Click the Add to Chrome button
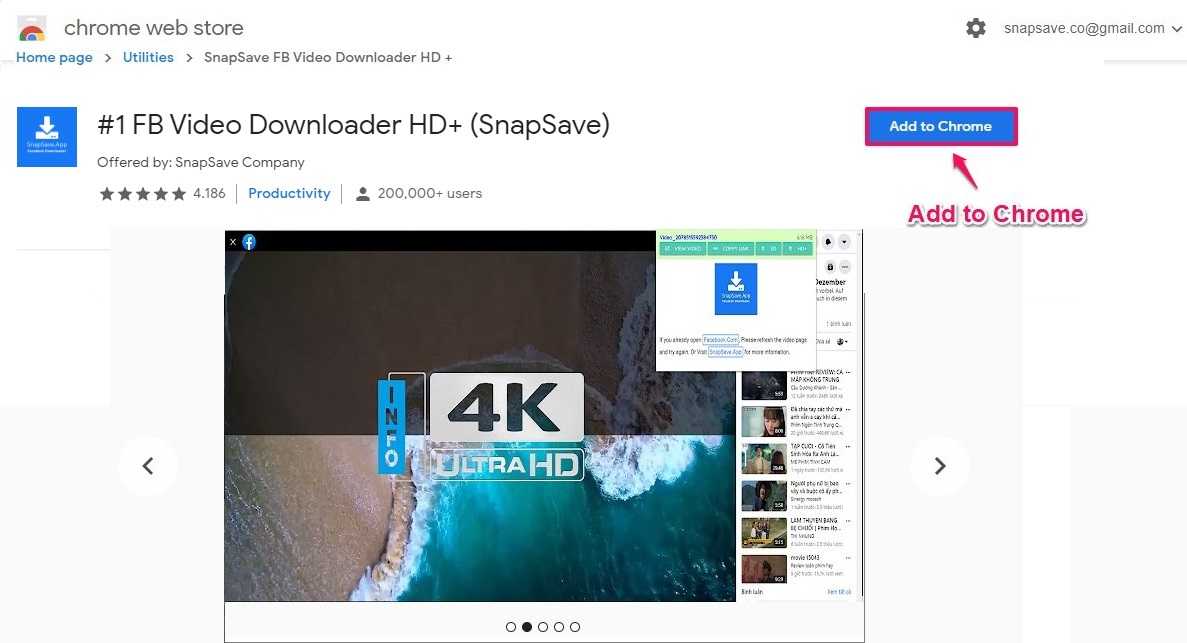Viewport: 1187px width, 643px height. (941, 126)
